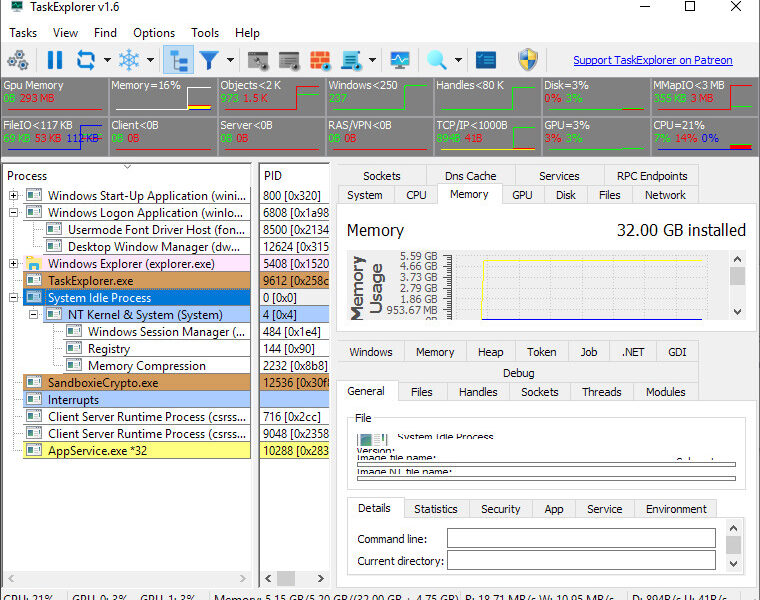The height and width of the screenshot is (600, 760).
Task: Toggle the process tree view button
Action: 177,60
